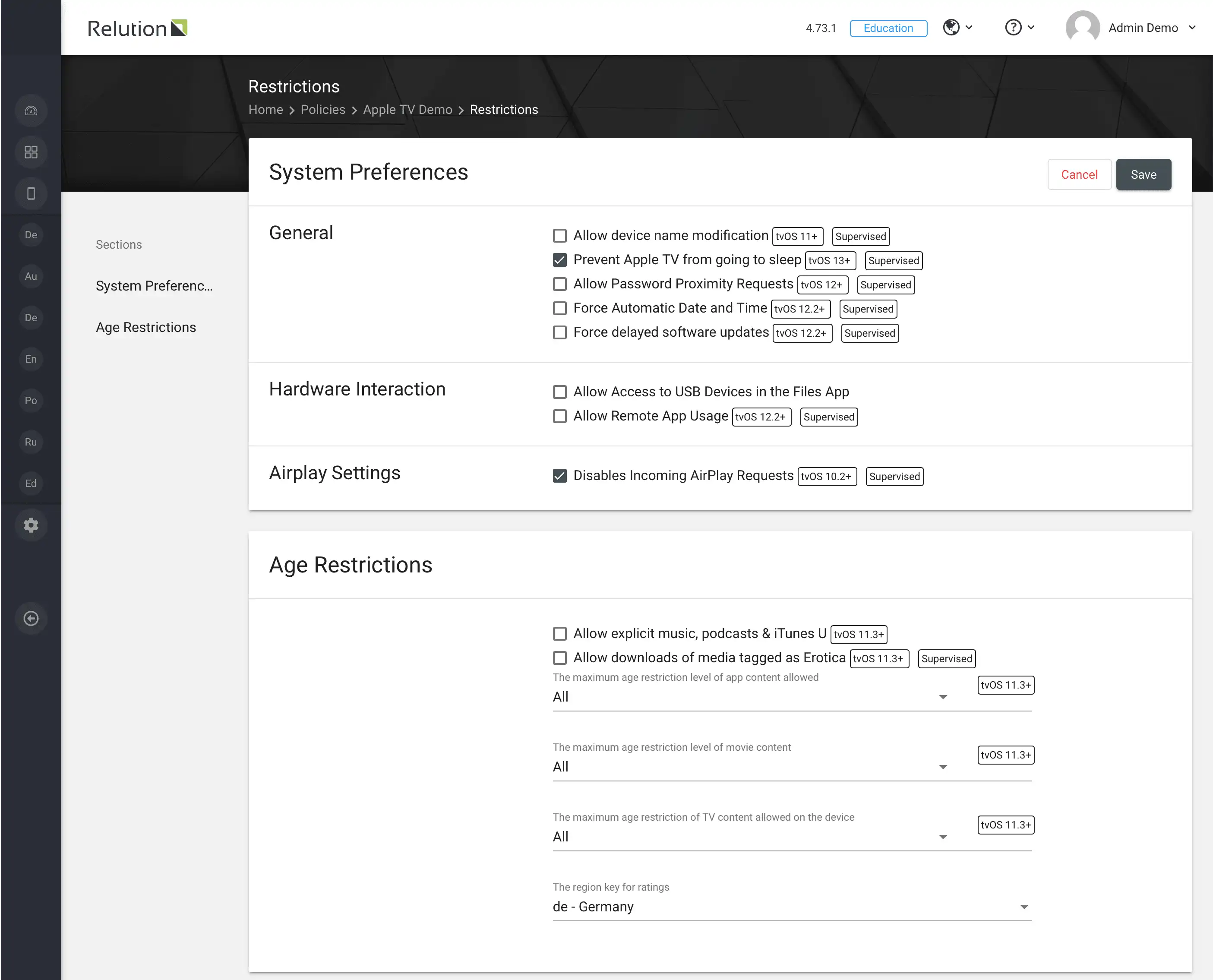Jump to the Age Restrictions section
Screen dimensions: 1213x980
pos(145,327)
